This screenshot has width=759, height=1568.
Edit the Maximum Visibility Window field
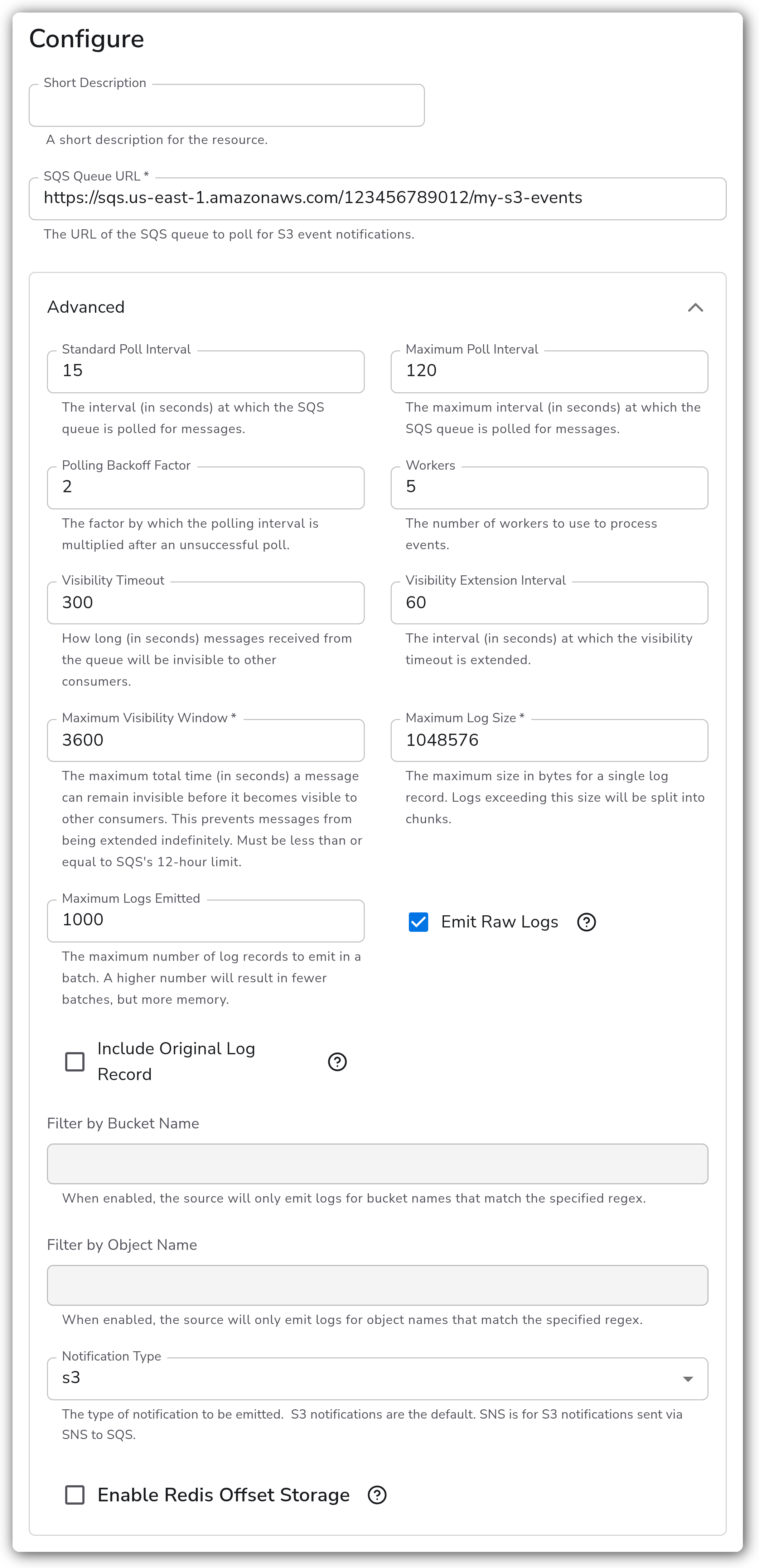[206, 740]
